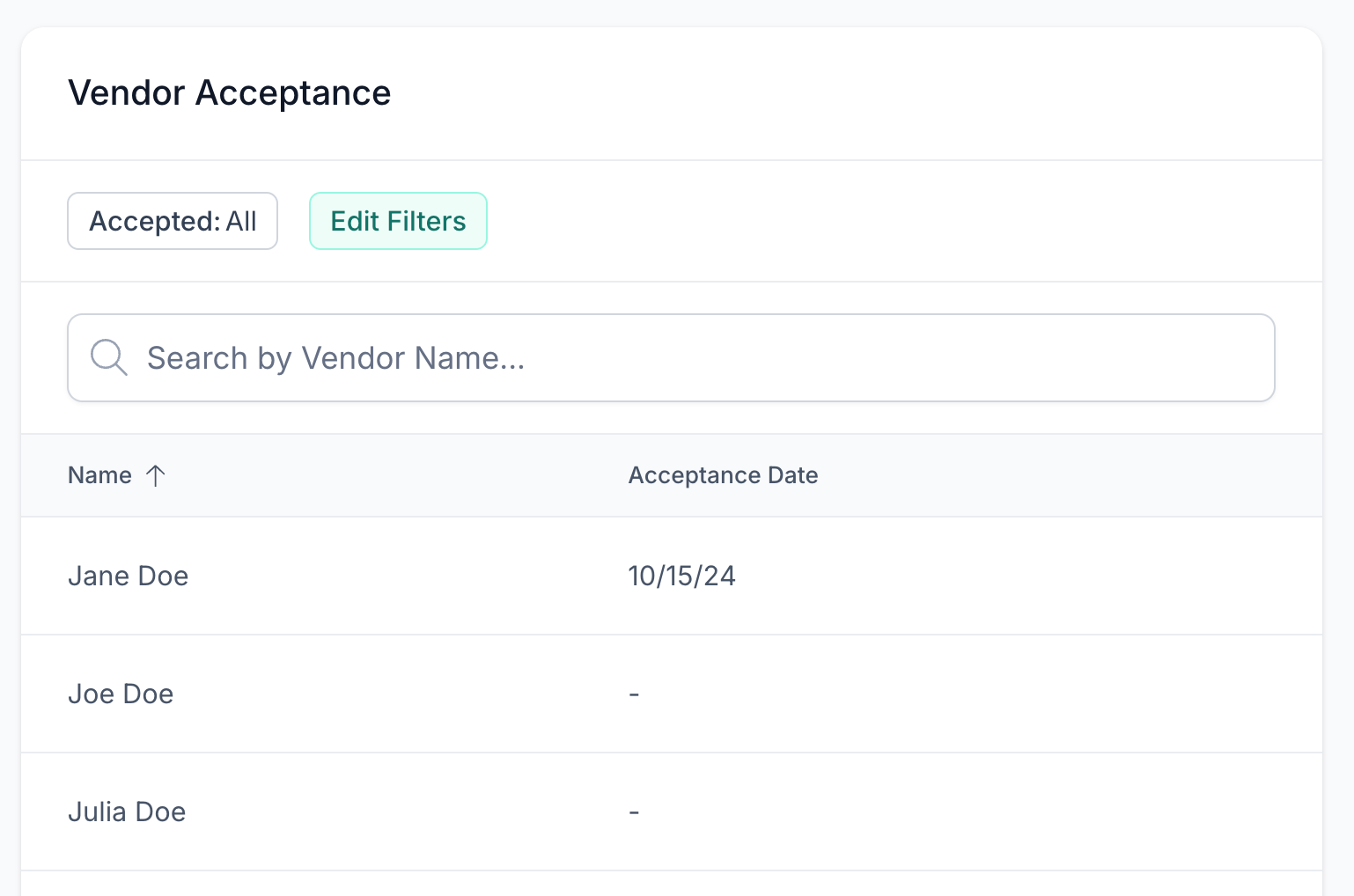Image resolution: width=1354 pixels, height=896 pixels.
Task: Click the Edit Filters button
Action: point(398,221)
